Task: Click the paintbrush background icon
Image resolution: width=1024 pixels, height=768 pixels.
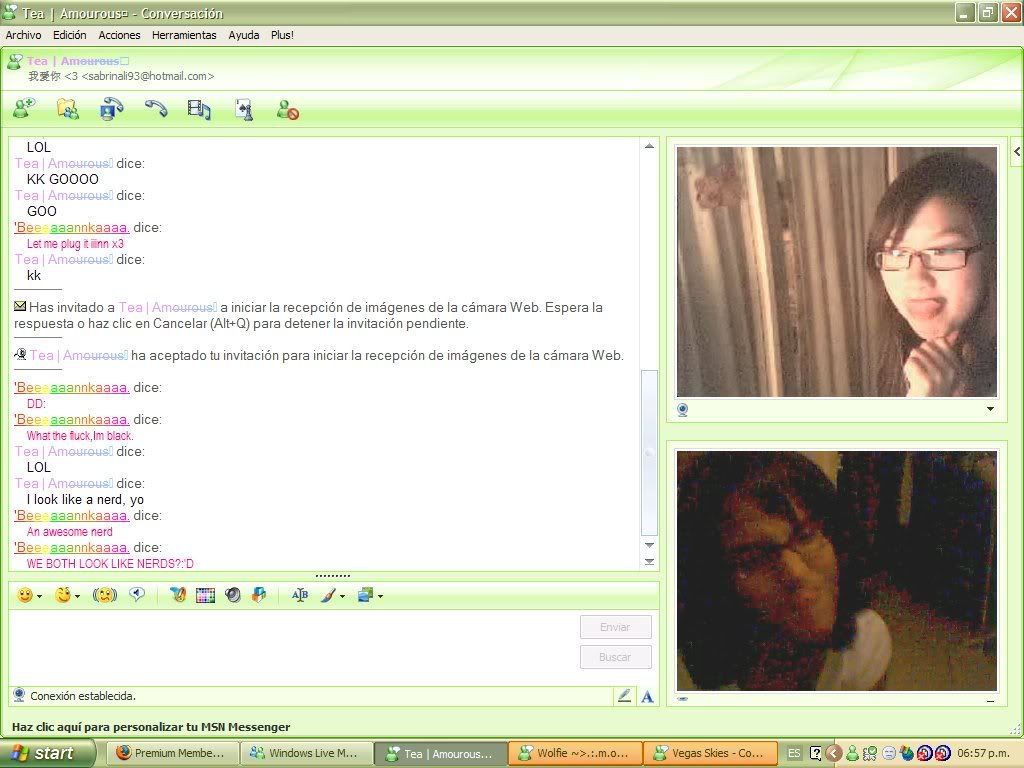Action: (x=328, y=595)
